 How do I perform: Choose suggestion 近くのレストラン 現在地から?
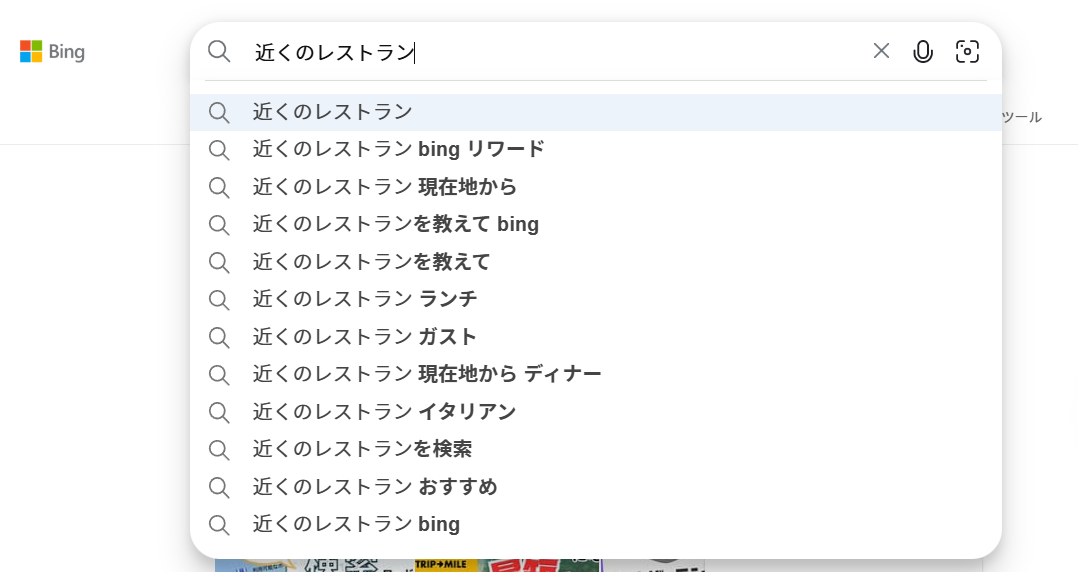(x=385, y=187)
